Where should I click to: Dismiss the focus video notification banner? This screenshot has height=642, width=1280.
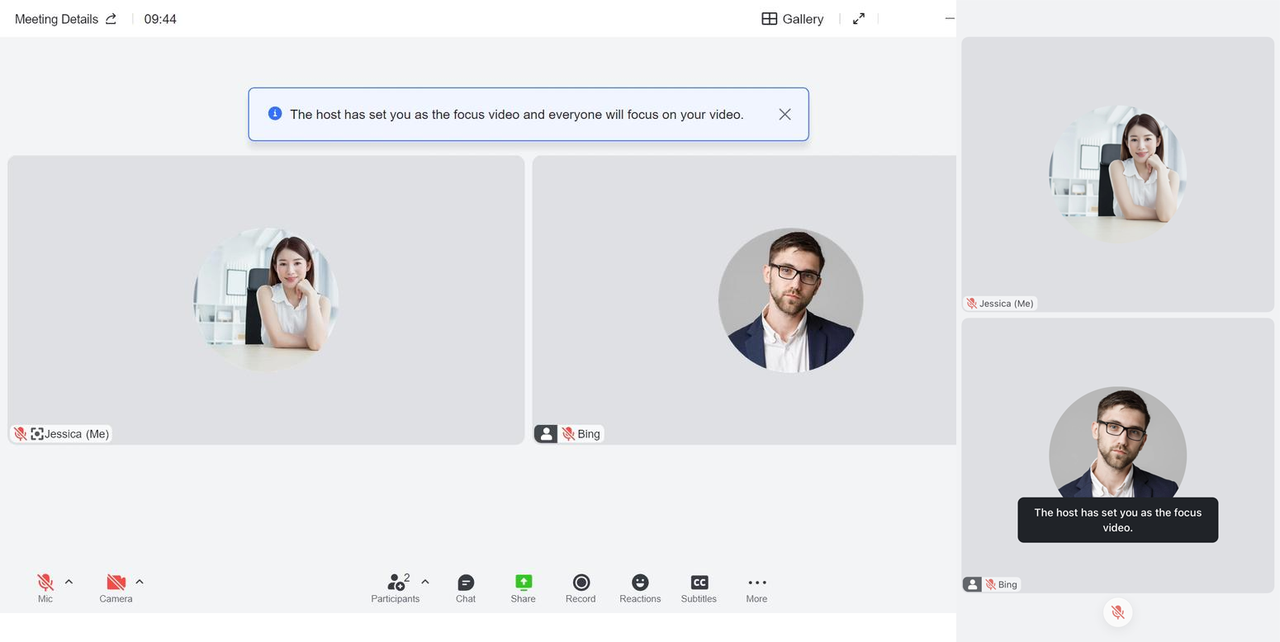tap(785, 114)
